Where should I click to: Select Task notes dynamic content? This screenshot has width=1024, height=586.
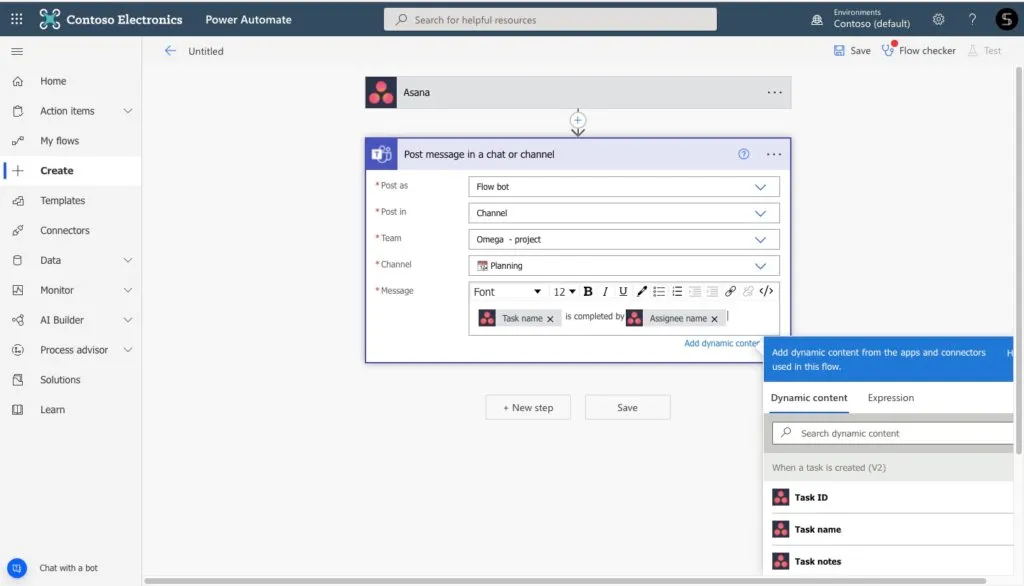[x=888, y=561]
